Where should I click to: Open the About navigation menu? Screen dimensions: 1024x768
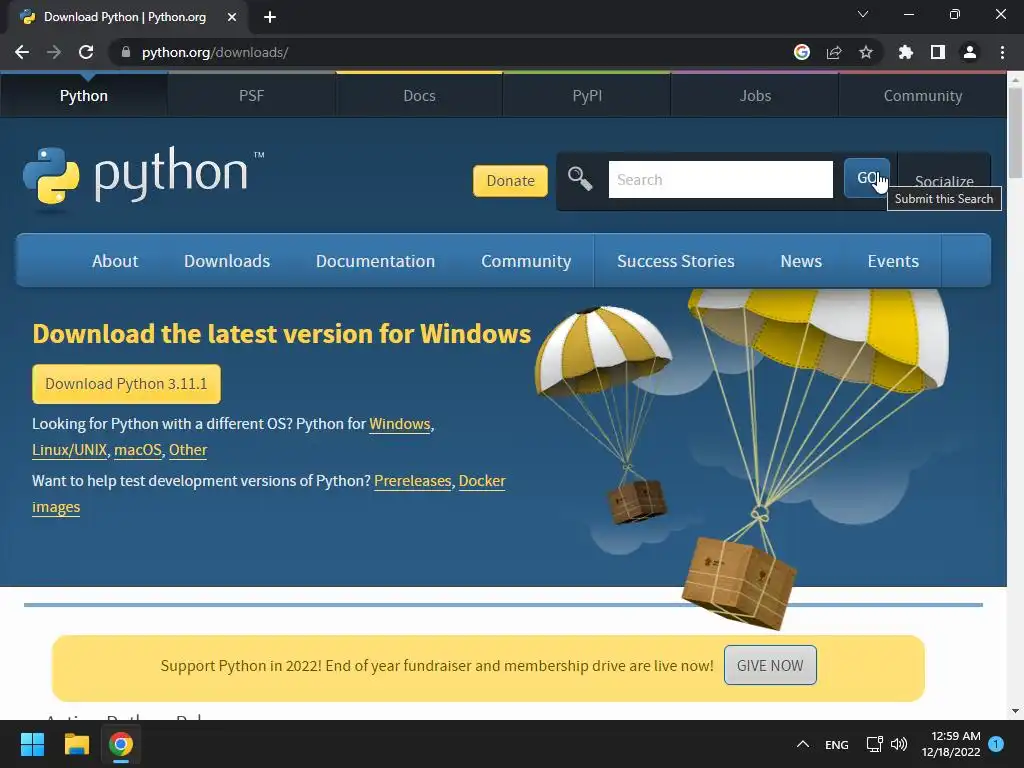pyautogui.click(x=115, y=261)
